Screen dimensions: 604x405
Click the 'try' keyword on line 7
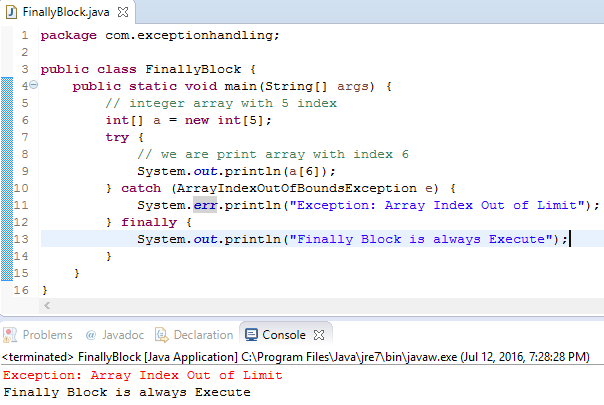point(117,138)
